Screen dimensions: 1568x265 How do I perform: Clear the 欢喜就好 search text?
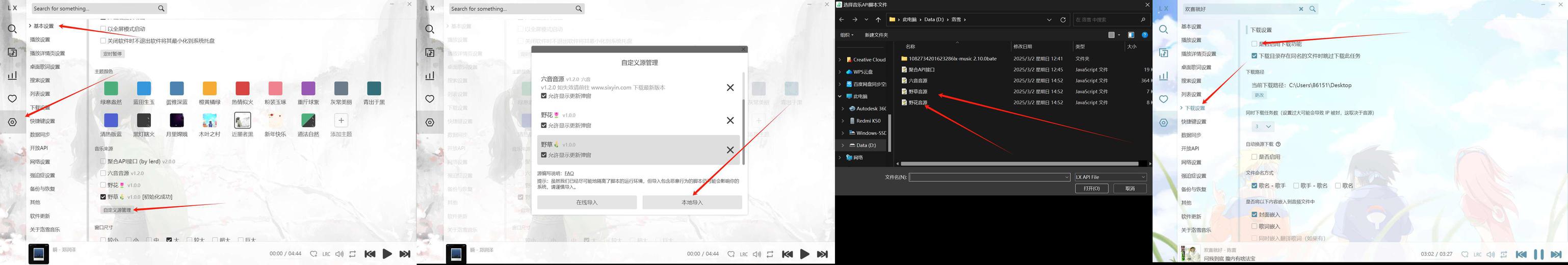coord(1301,9)
